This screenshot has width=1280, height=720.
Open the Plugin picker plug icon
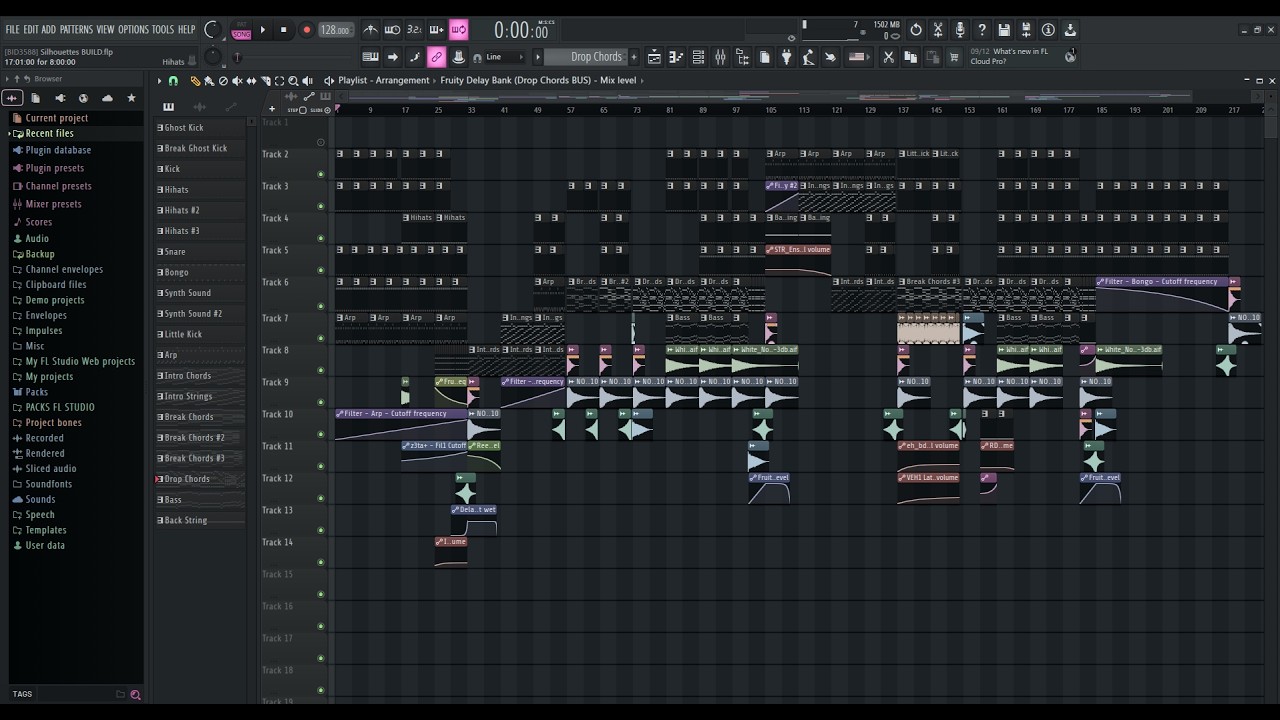(786, 57)
